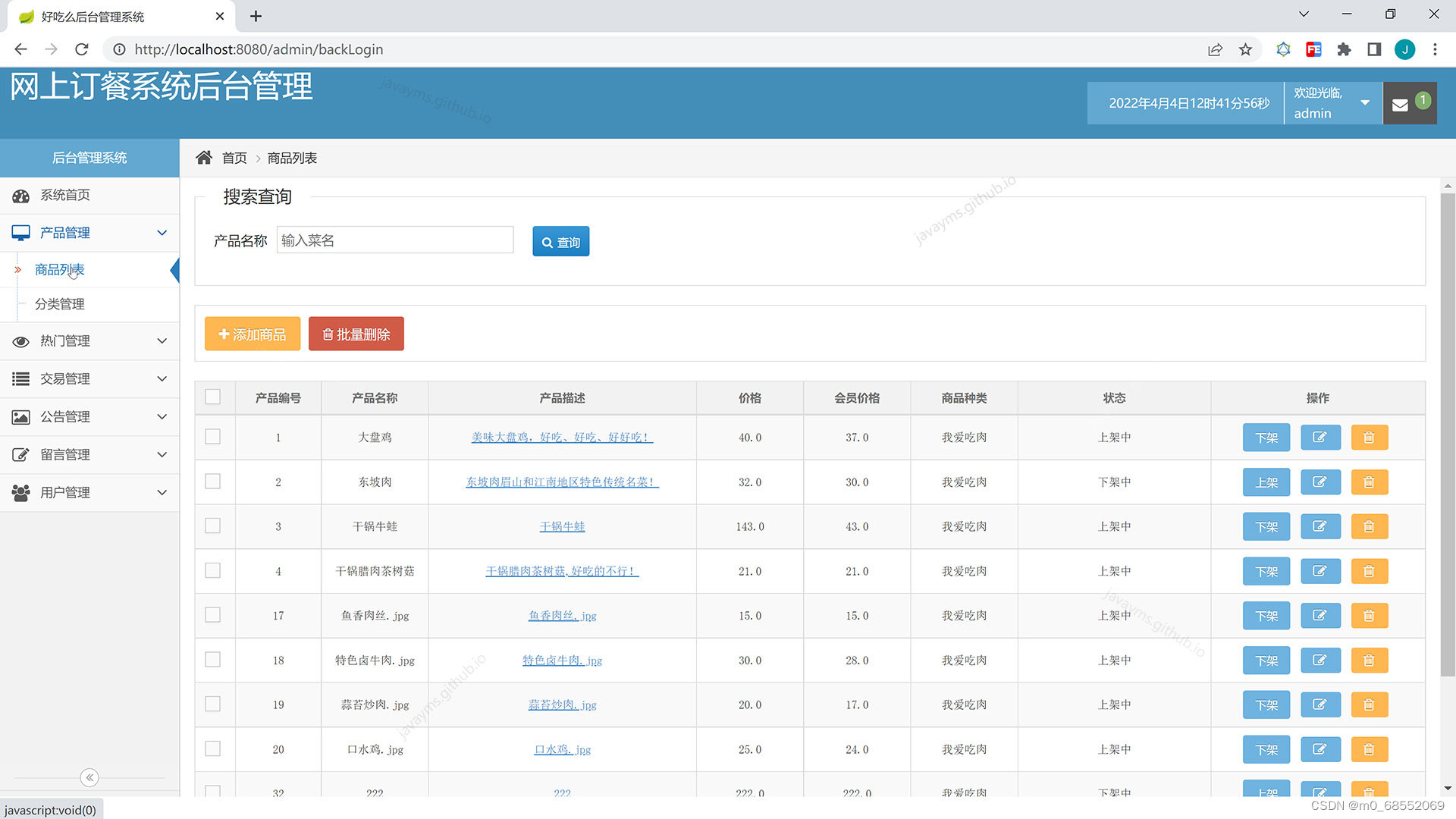This screenshot has height=819, width=1456.
Task: Click trash icon for 东坡肉 row
Action: pos(1369,482)
